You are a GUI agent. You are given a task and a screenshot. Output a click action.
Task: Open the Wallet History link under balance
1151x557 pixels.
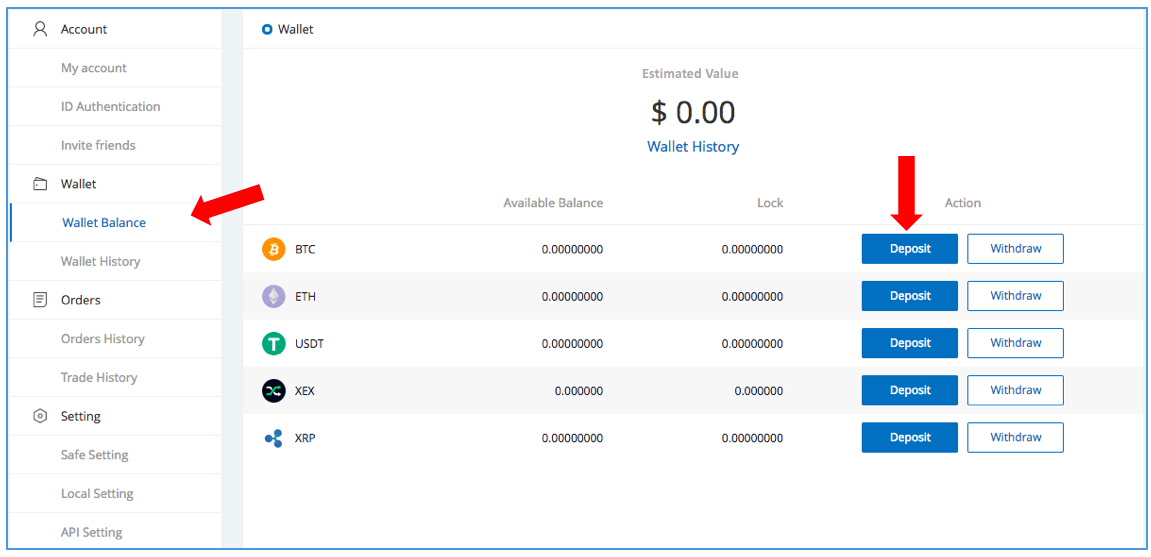693,146
